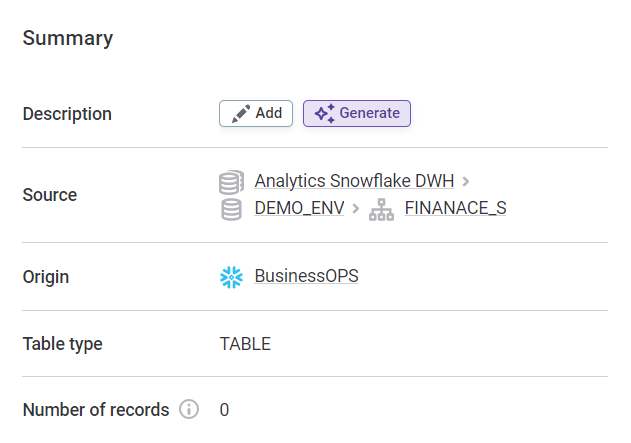Click the database icon beside DEMO_ENV
This screenshot has height=443, width=631.
(232, 210)
